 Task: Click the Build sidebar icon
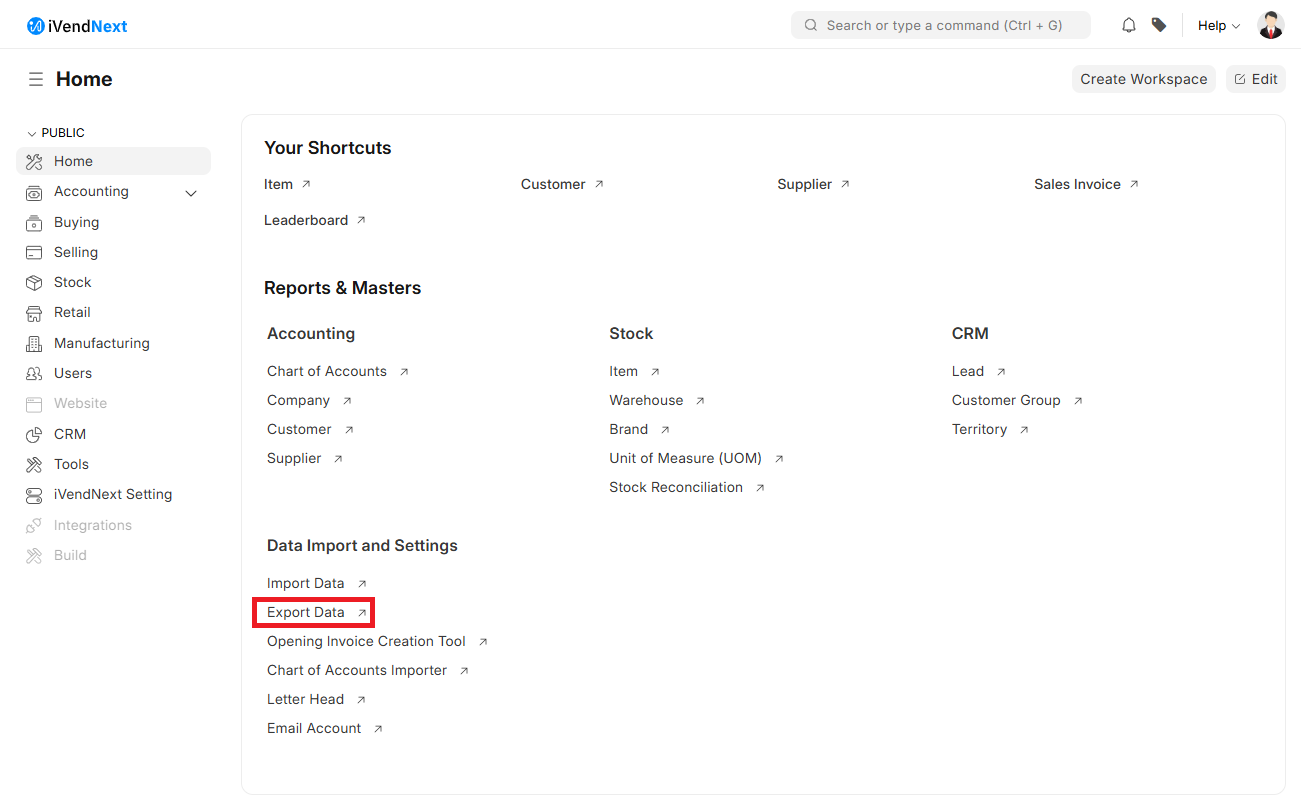click(34, 555)
